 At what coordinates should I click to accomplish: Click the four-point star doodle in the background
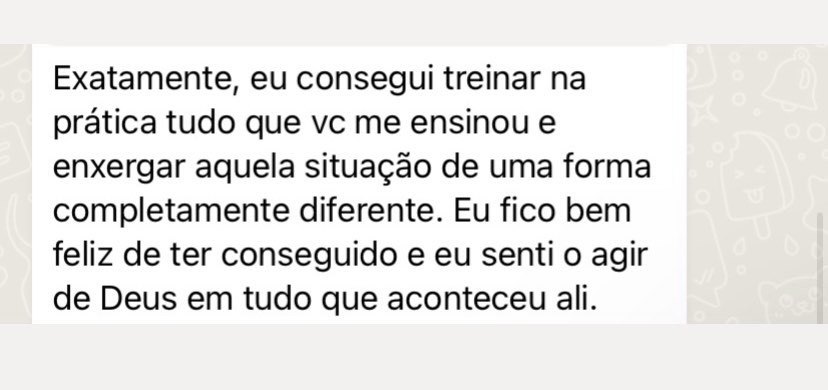(703, 113)
